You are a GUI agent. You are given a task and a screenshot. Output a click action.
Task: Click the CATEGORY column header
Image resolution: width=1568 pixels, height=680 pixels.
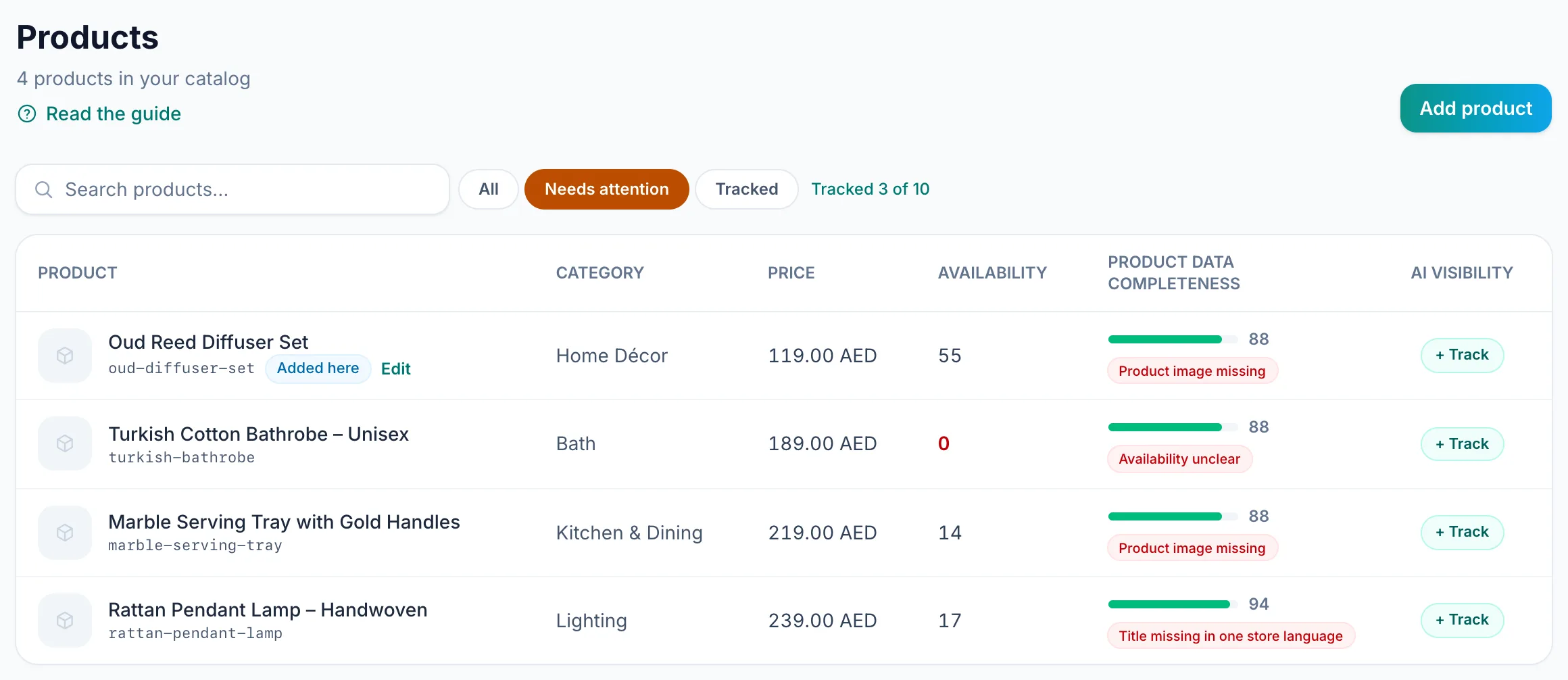(x=600, y=273)
